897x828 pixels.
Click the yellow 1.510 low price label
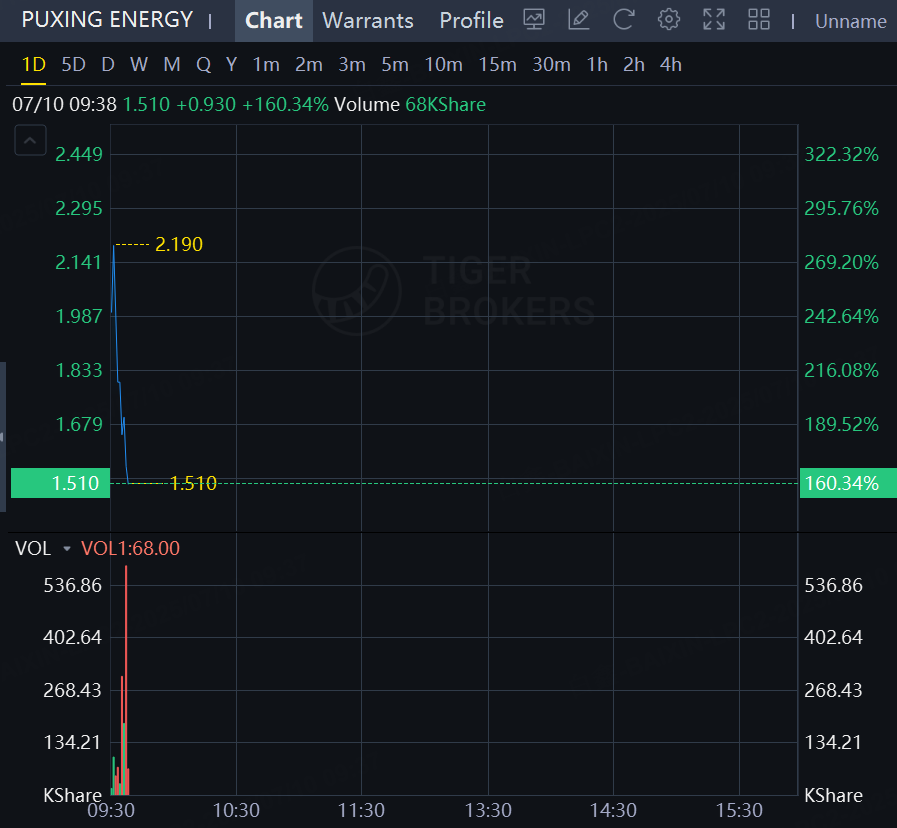[193, 484]
